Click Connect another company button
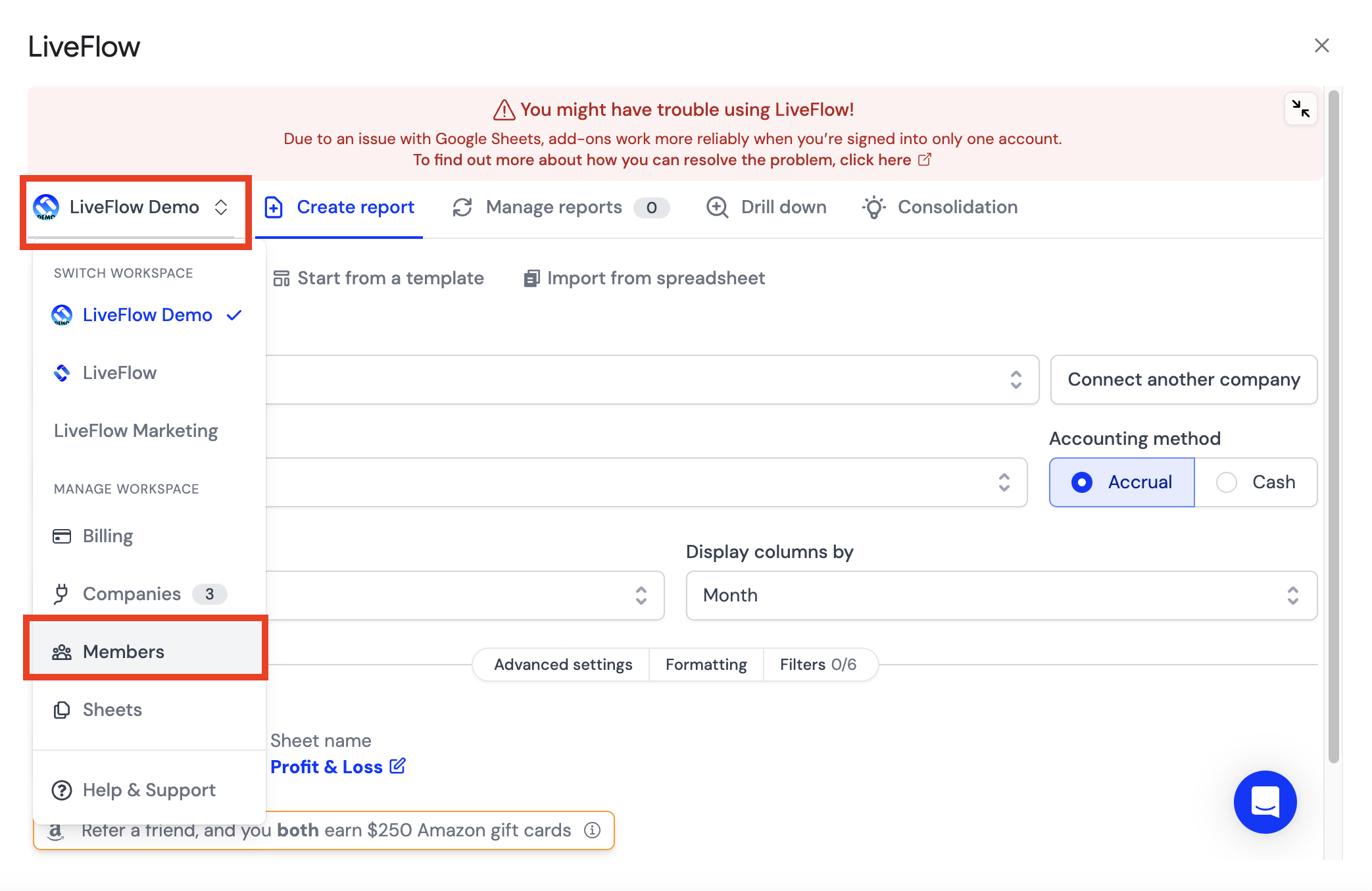 (1184, 380)
